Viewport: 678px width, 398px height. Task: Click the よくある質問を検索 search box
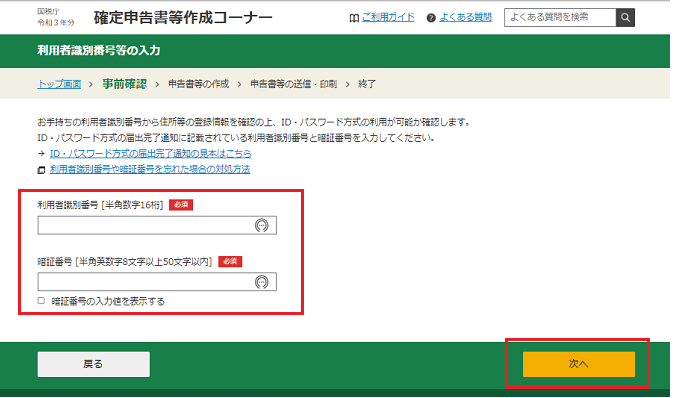[560, 18]
